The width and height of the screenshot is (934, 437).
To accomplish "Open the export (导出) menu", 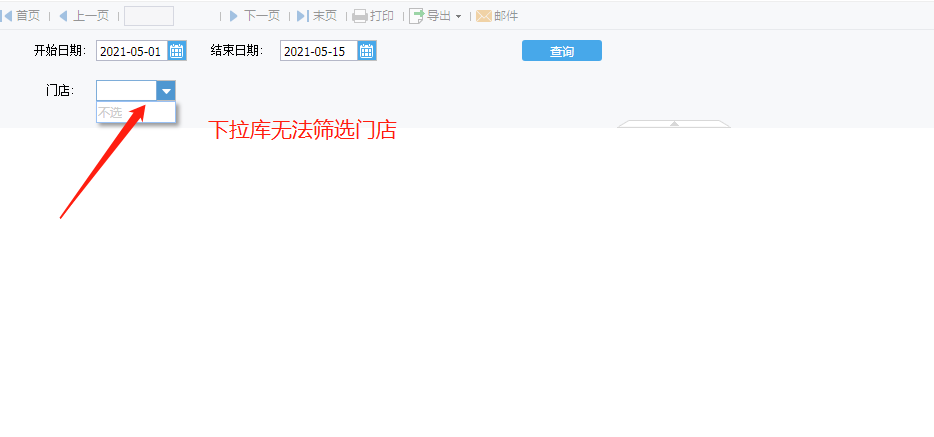I will pos(435,16).
